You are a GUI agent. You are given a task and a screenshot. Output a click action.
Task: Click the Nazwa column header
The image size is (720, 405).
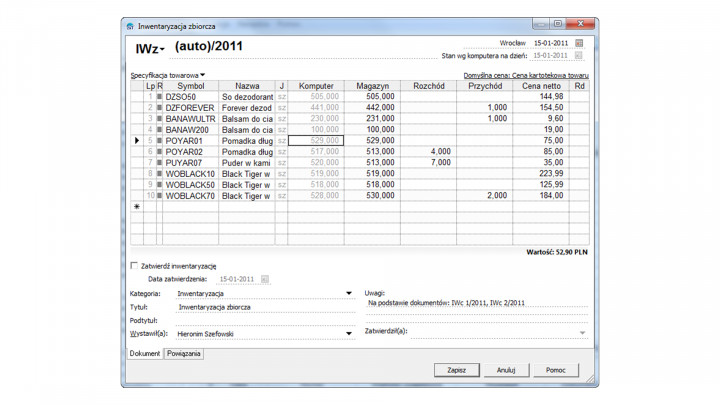247,86
